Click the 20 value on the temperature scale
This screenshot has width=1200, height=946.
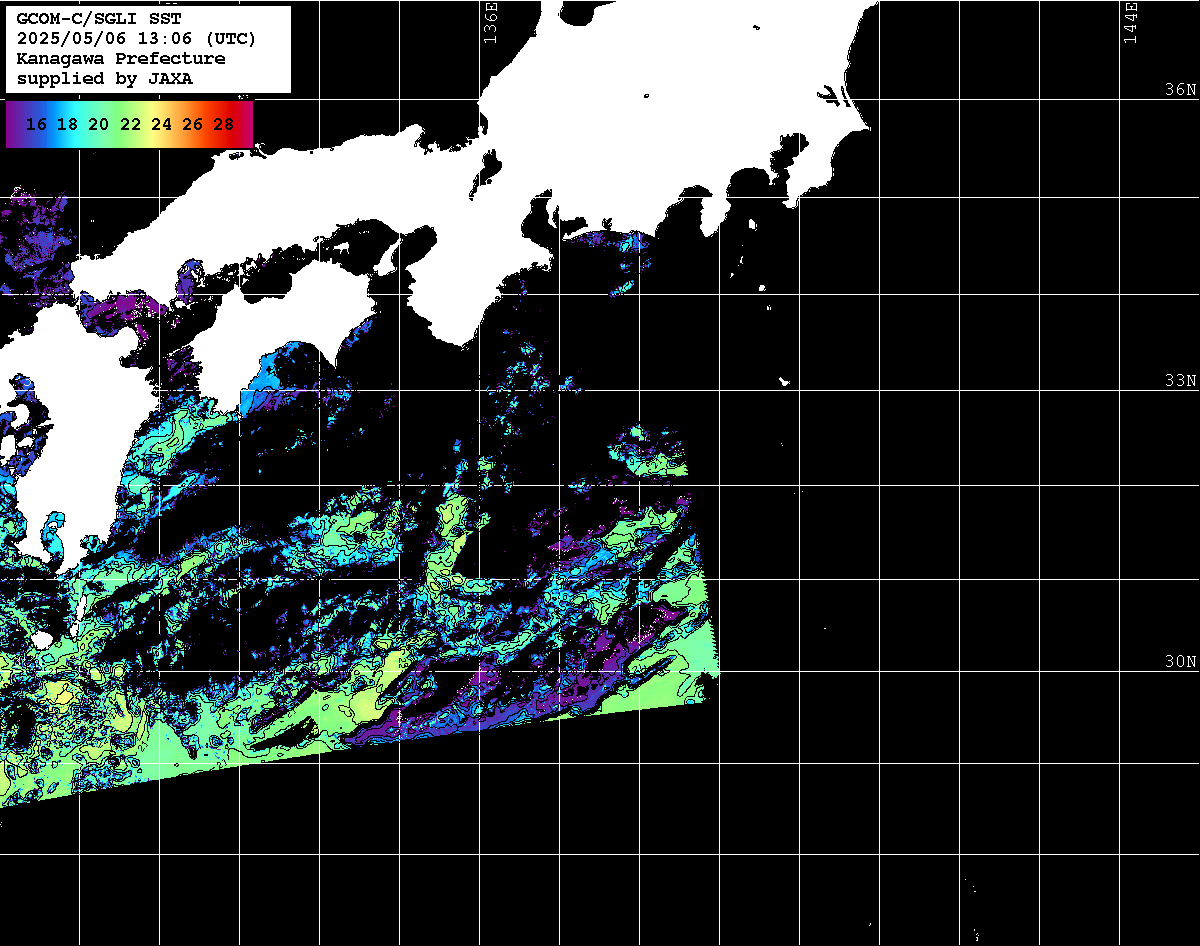click(x=98, y=124)
